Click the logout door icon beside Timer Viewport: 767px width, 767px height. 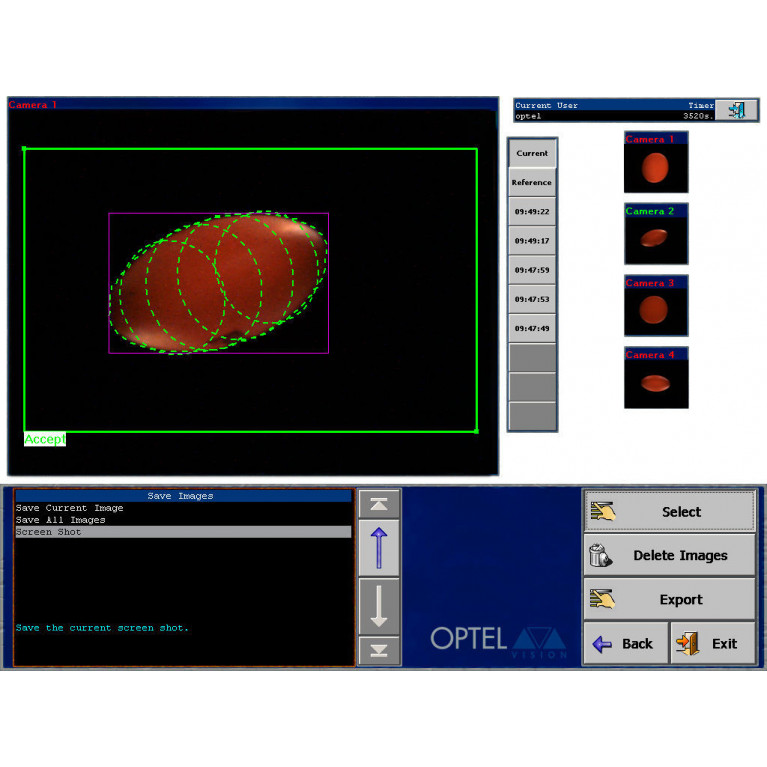[736, 110]
